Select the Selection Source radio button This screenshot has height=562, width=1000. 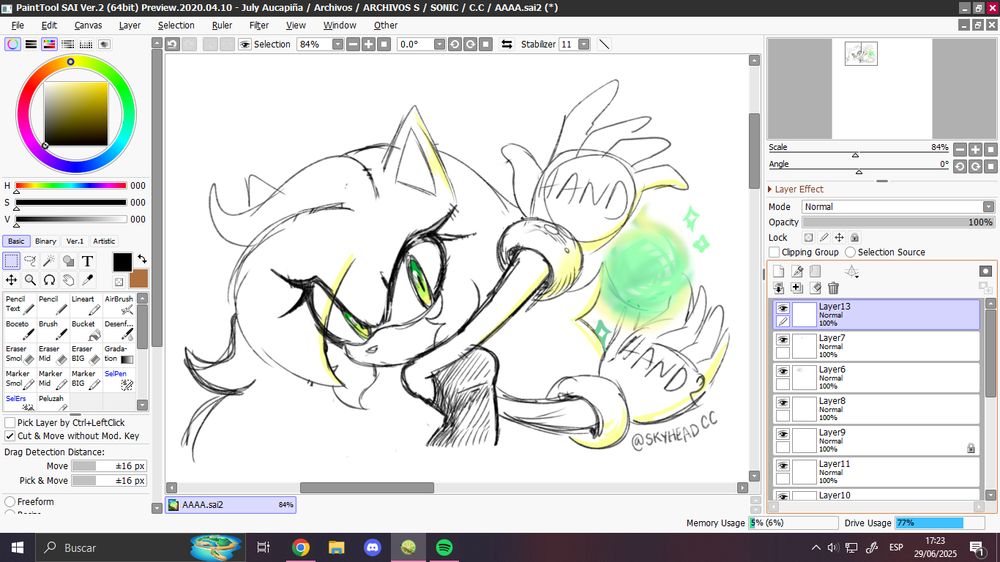click(x=850, y=252)
